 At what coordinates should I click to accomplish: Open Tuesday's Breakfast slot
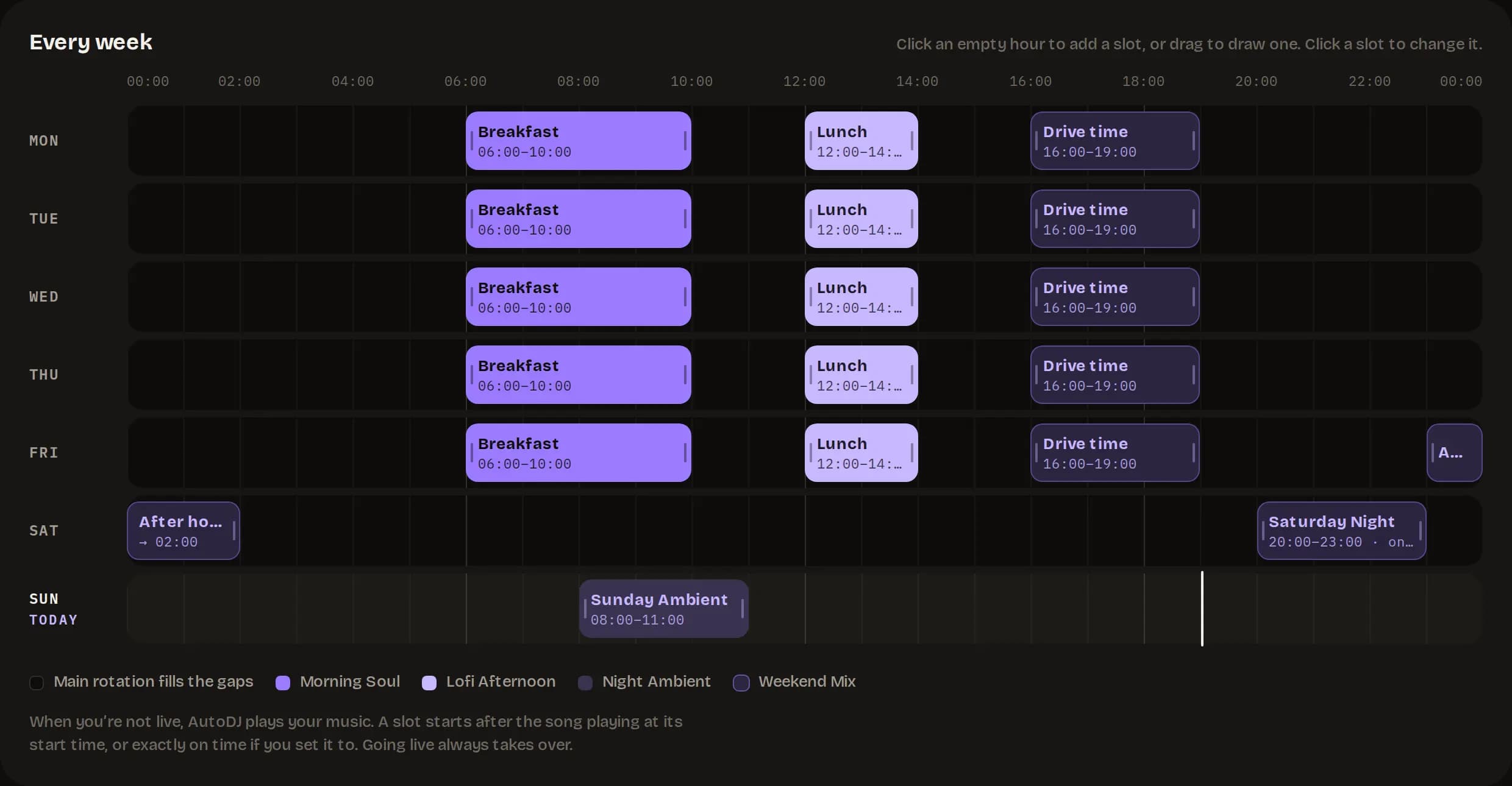(x=578, y=219)
